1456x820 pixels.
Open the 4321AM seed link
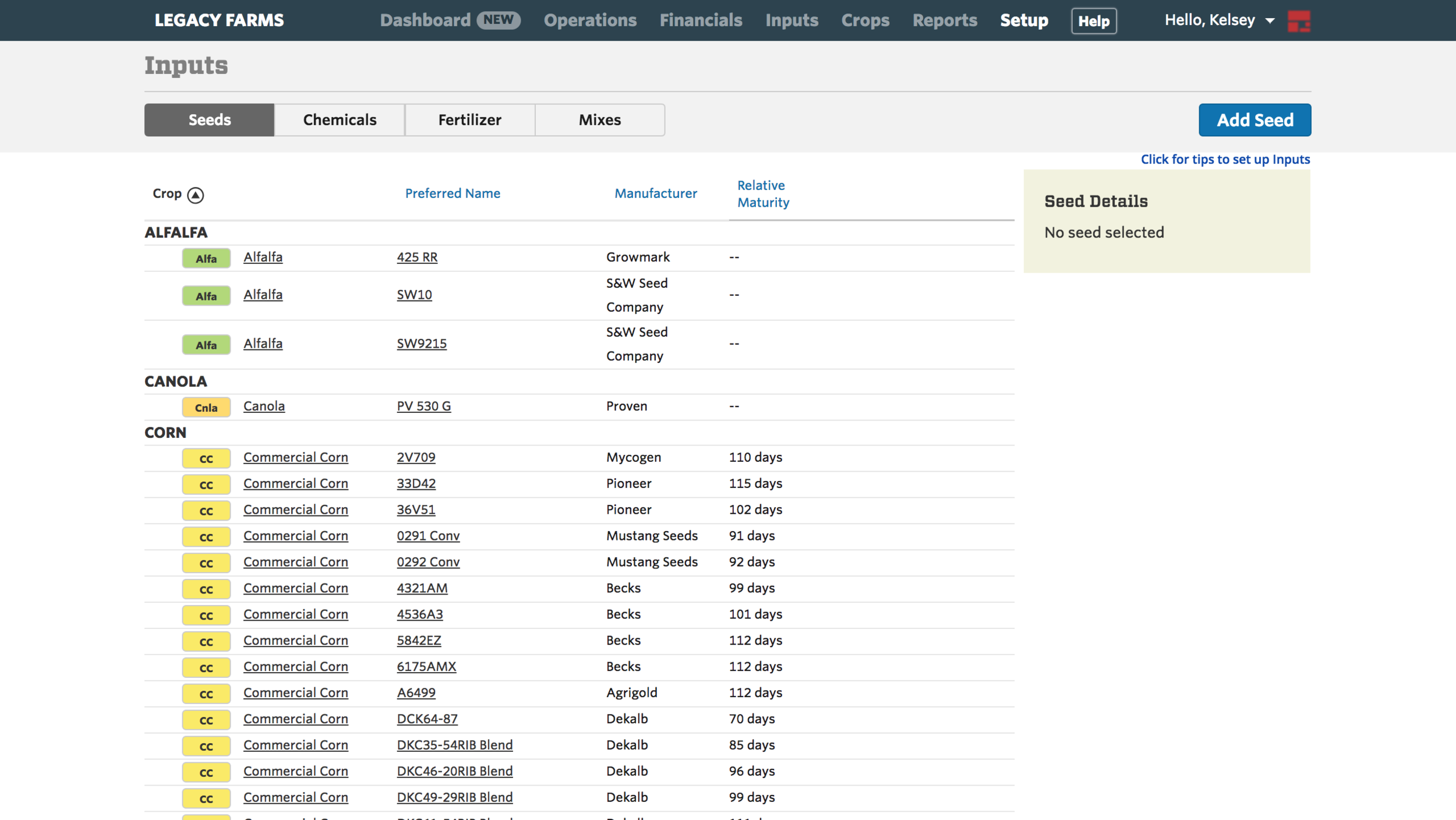422,589
